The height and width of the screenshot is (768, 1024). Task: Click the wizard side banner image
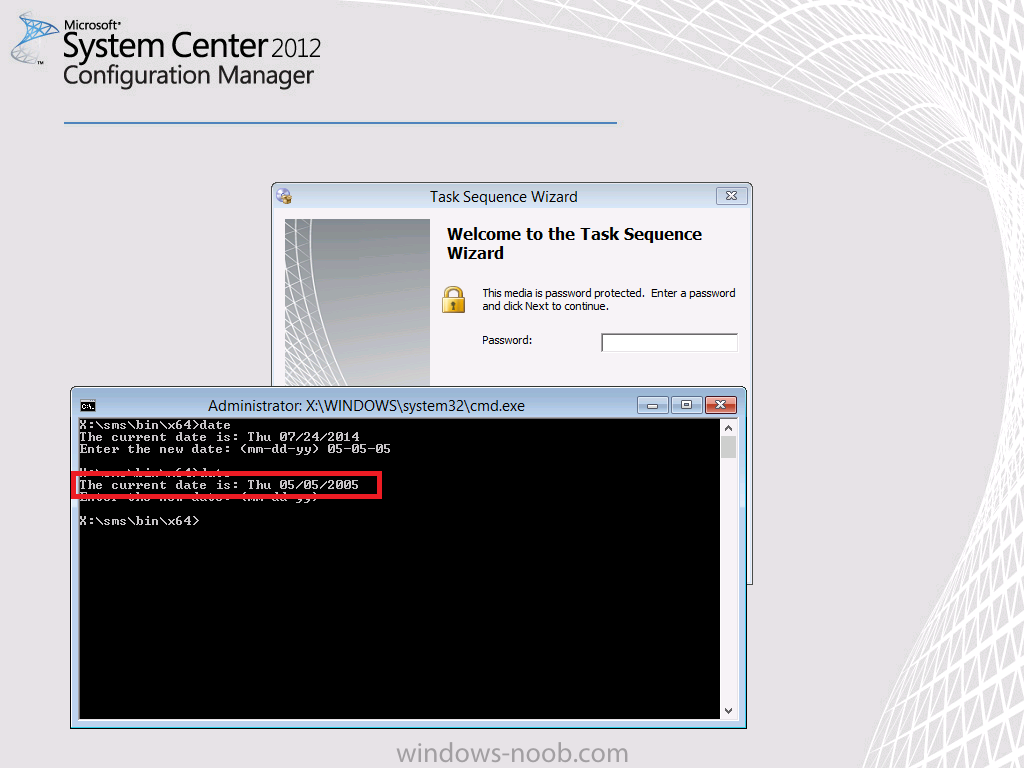(357, 302)
